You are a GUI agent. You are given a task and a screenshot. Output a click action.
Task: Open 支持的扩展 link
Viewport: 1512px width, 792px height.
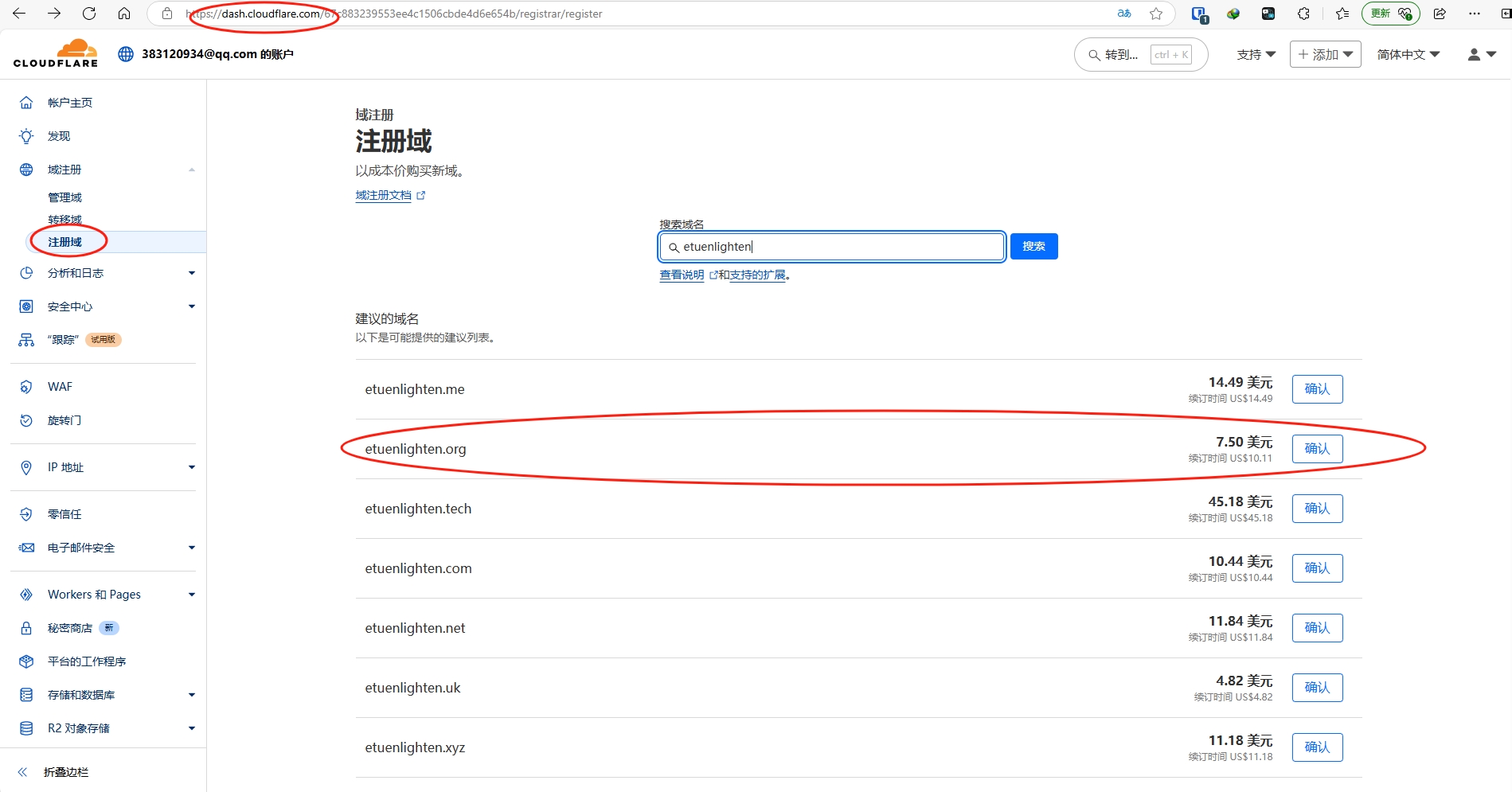tap(757, 275)
